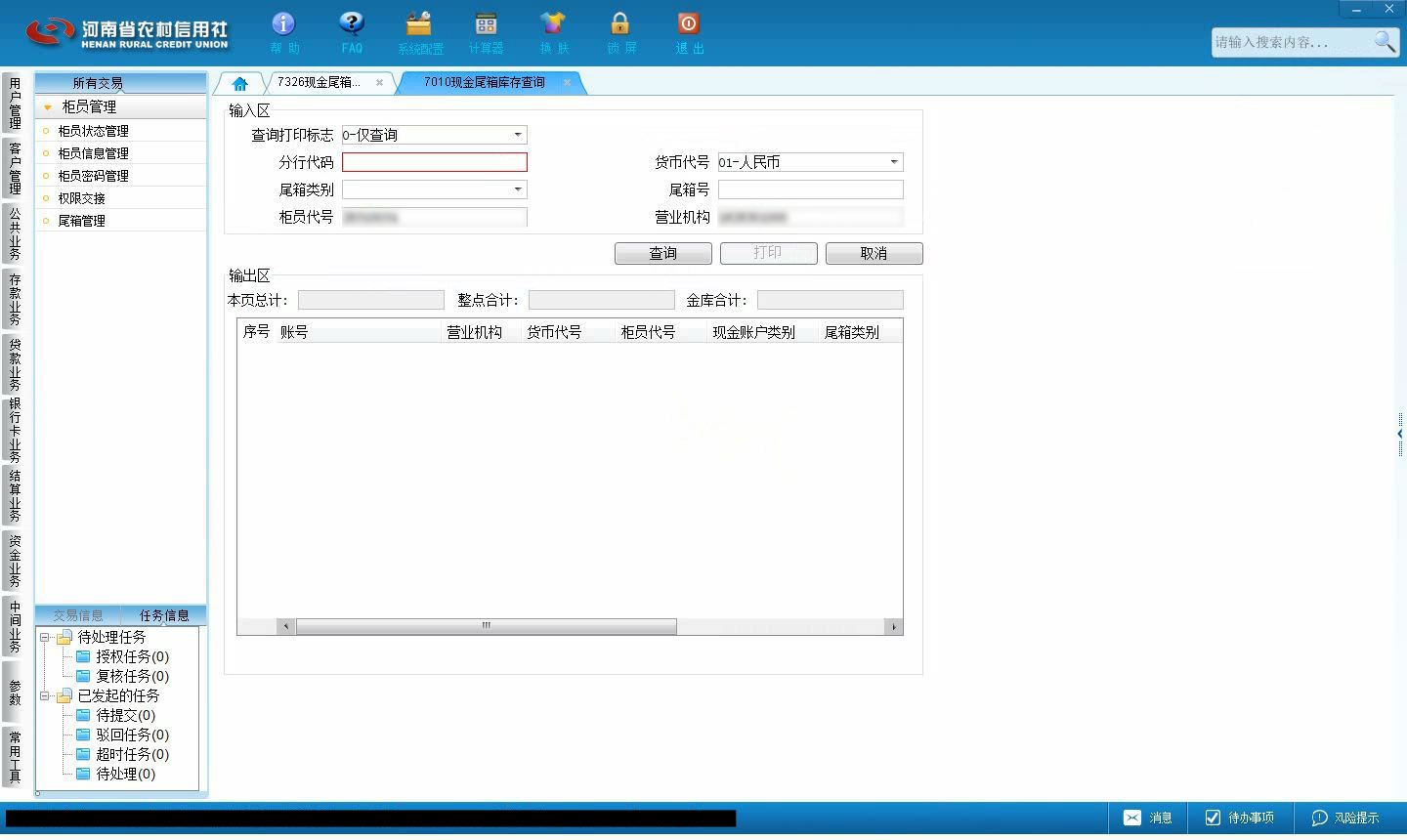Go to the home tab icon
The width and height of the screenshot is (1407, 840).
(x=239, y=83)
